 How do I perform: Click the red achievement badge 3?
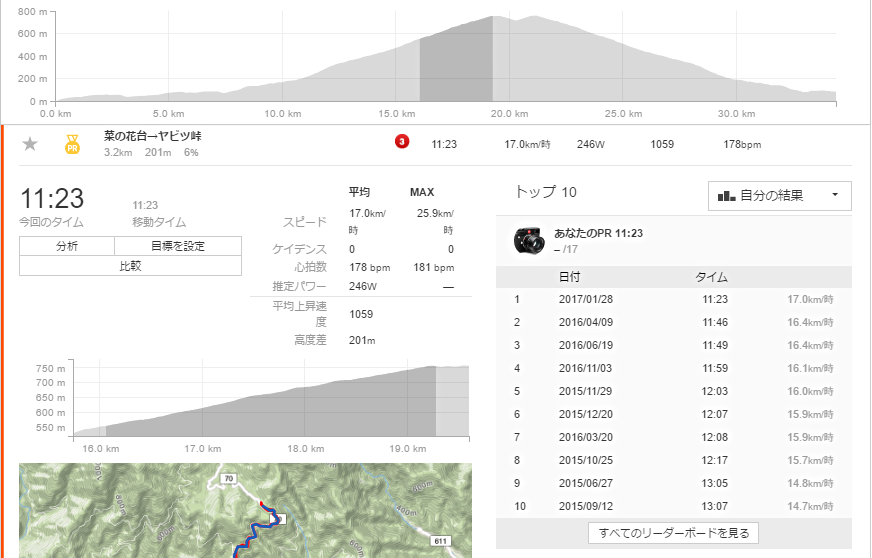[x=402, y=142]
